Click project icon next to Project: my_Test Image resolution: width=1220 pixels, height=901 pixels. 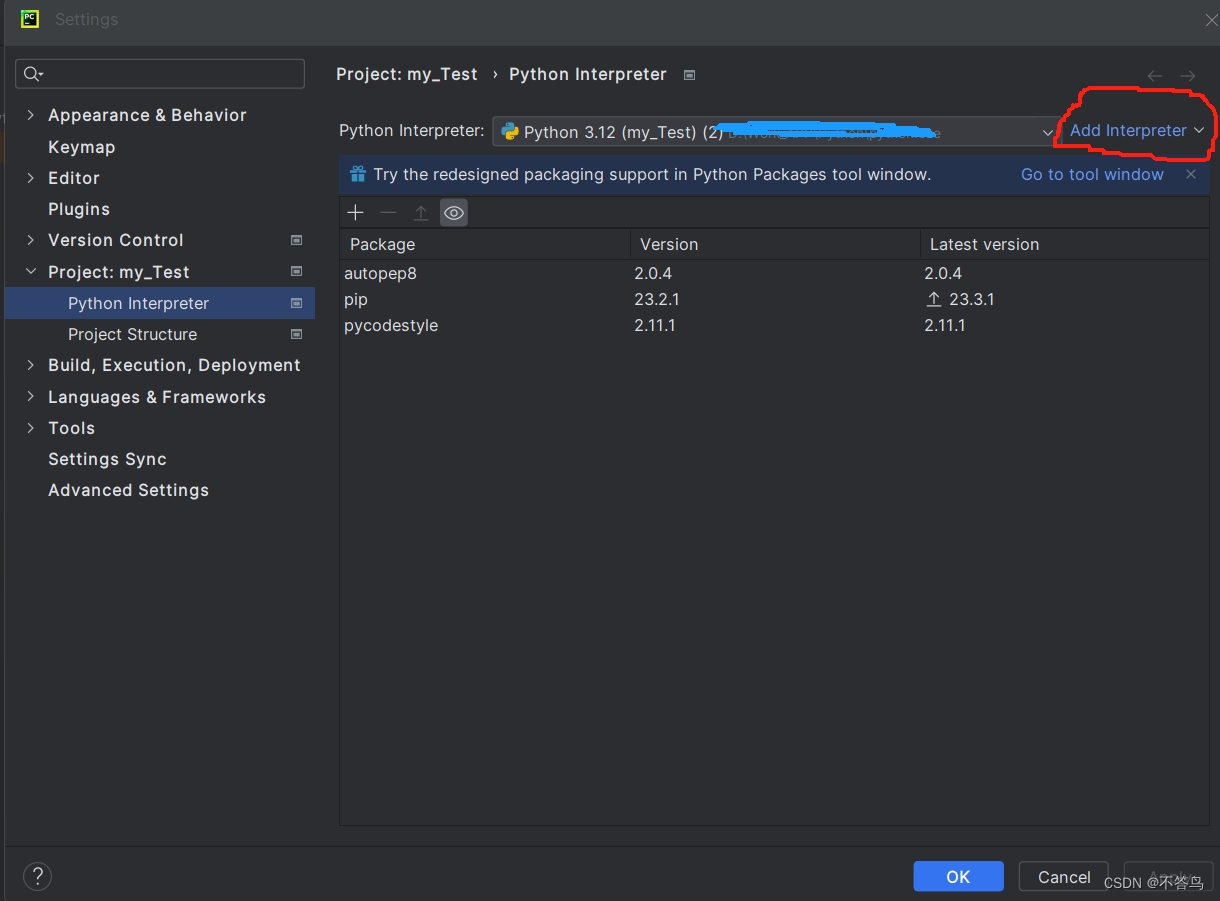pyautogui.click(x=296, y=272)
